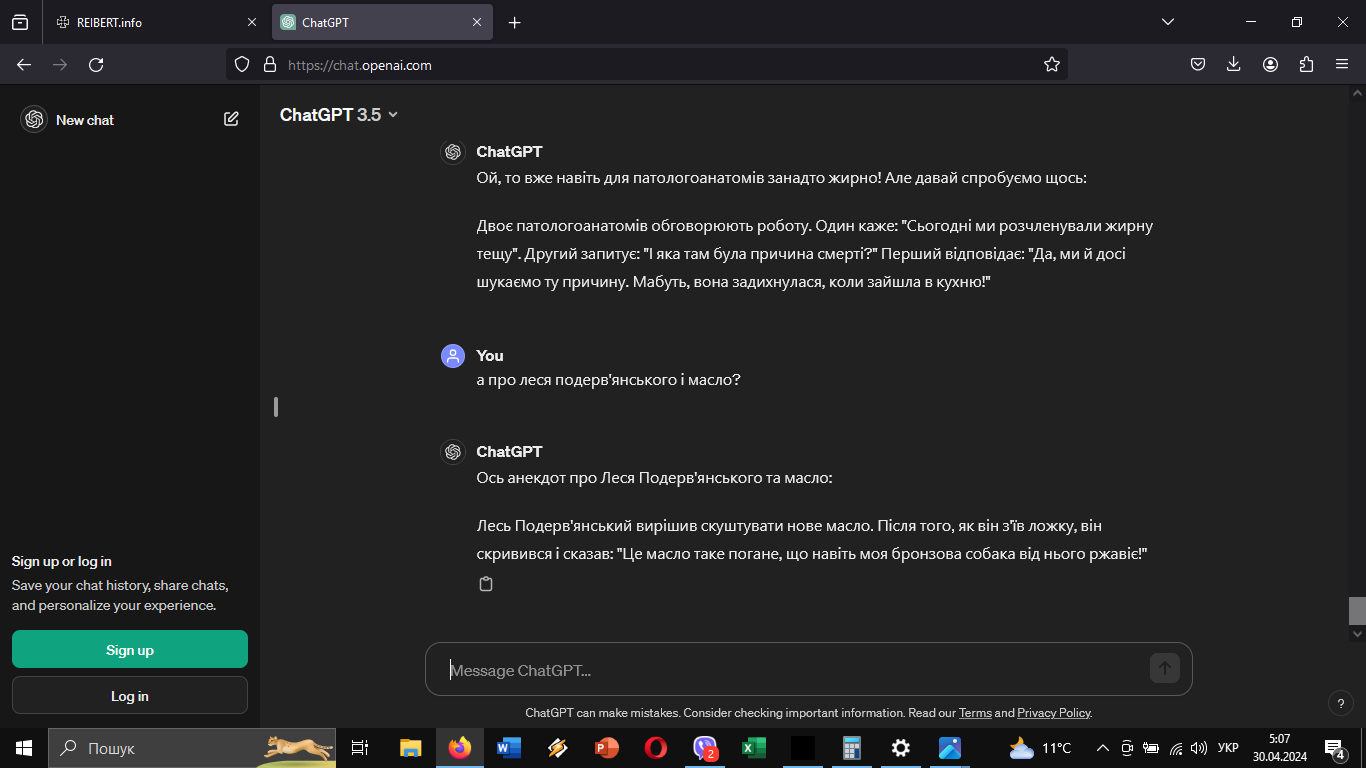The height and width of the screenshot is (768, 1366).
Task: Open the Firefox account icon
Action: click(x=1270, y=64)
